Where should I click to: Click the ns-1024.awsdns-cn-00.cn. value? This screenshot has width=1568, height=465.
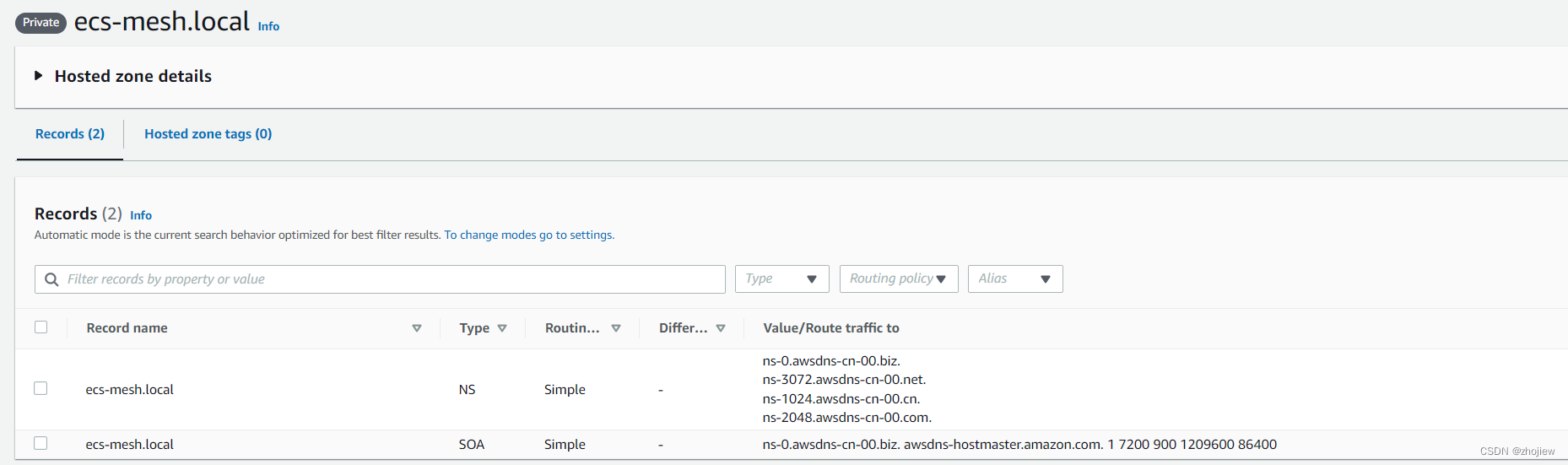[x=841, y=398]
